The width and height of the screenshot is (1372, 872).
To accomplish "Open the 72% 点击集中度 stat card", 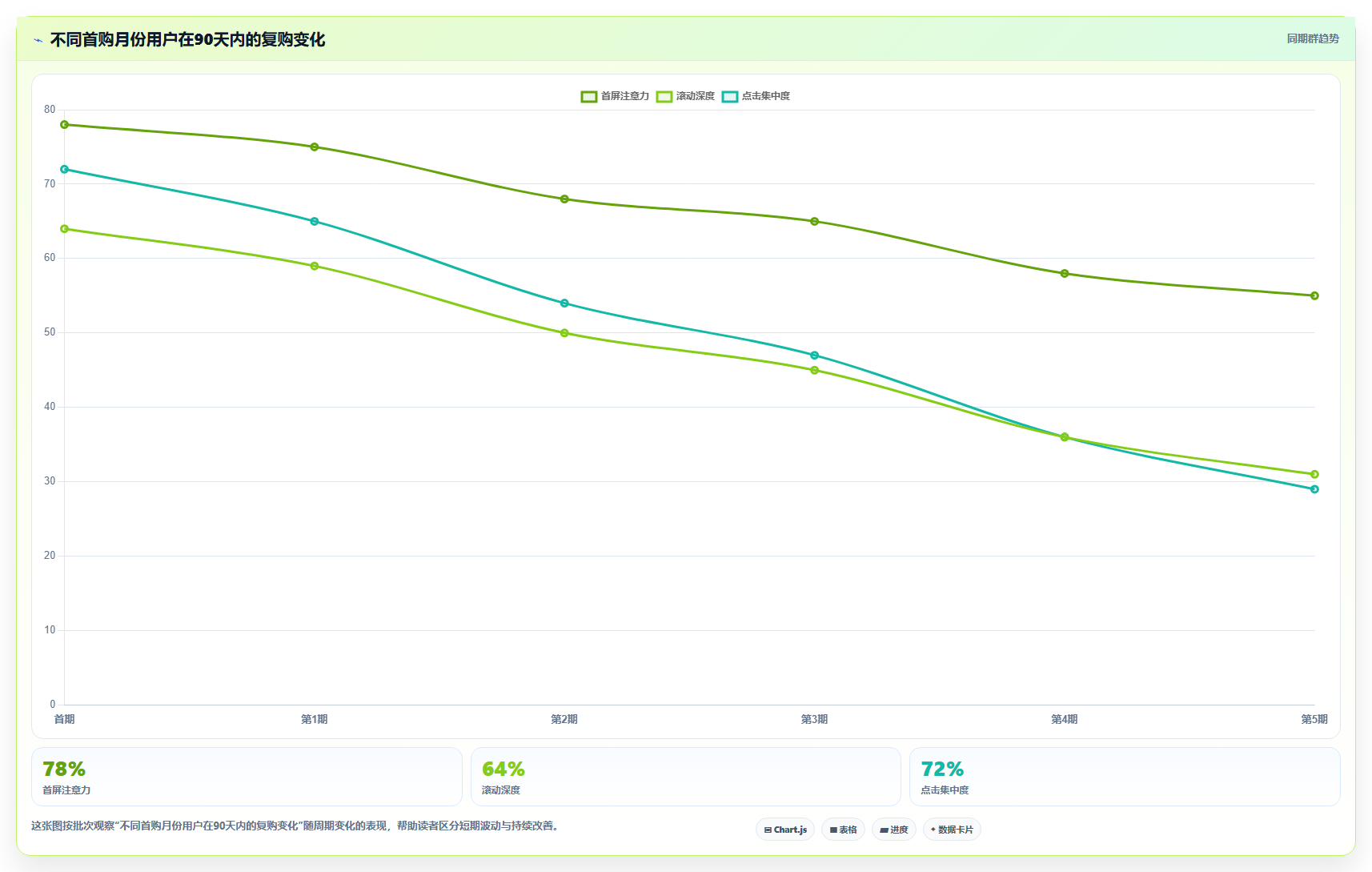I will 1125,777.
